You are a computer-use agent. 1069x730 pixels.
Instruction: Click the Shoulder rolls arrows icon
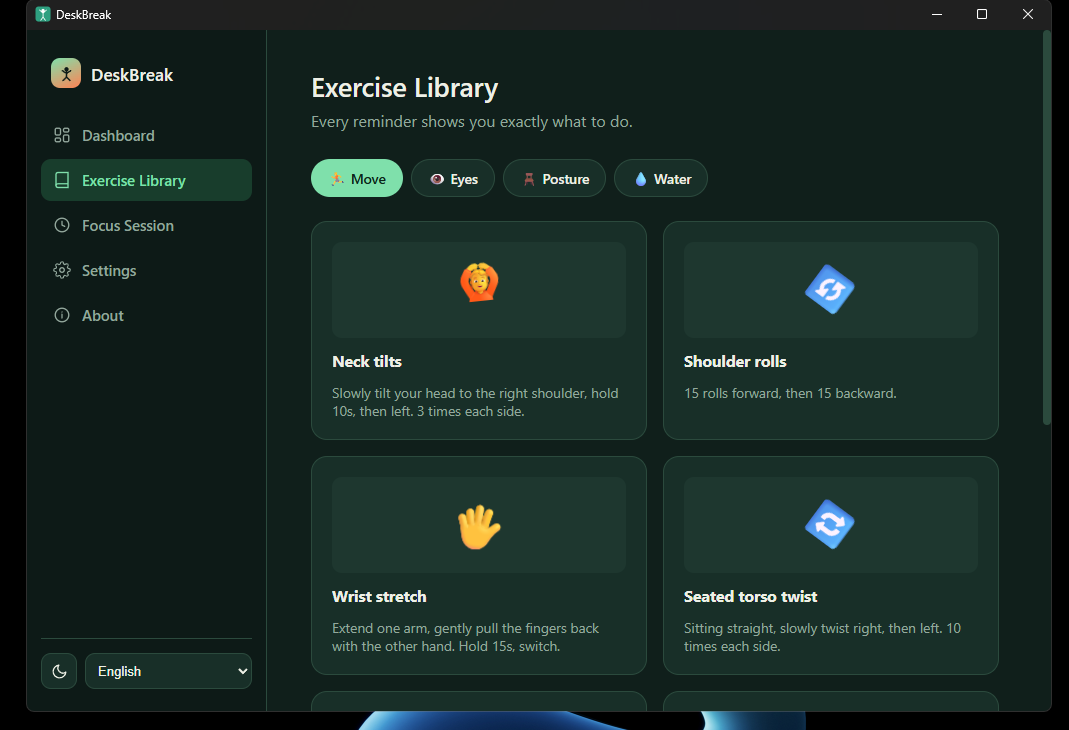(830, 290)
